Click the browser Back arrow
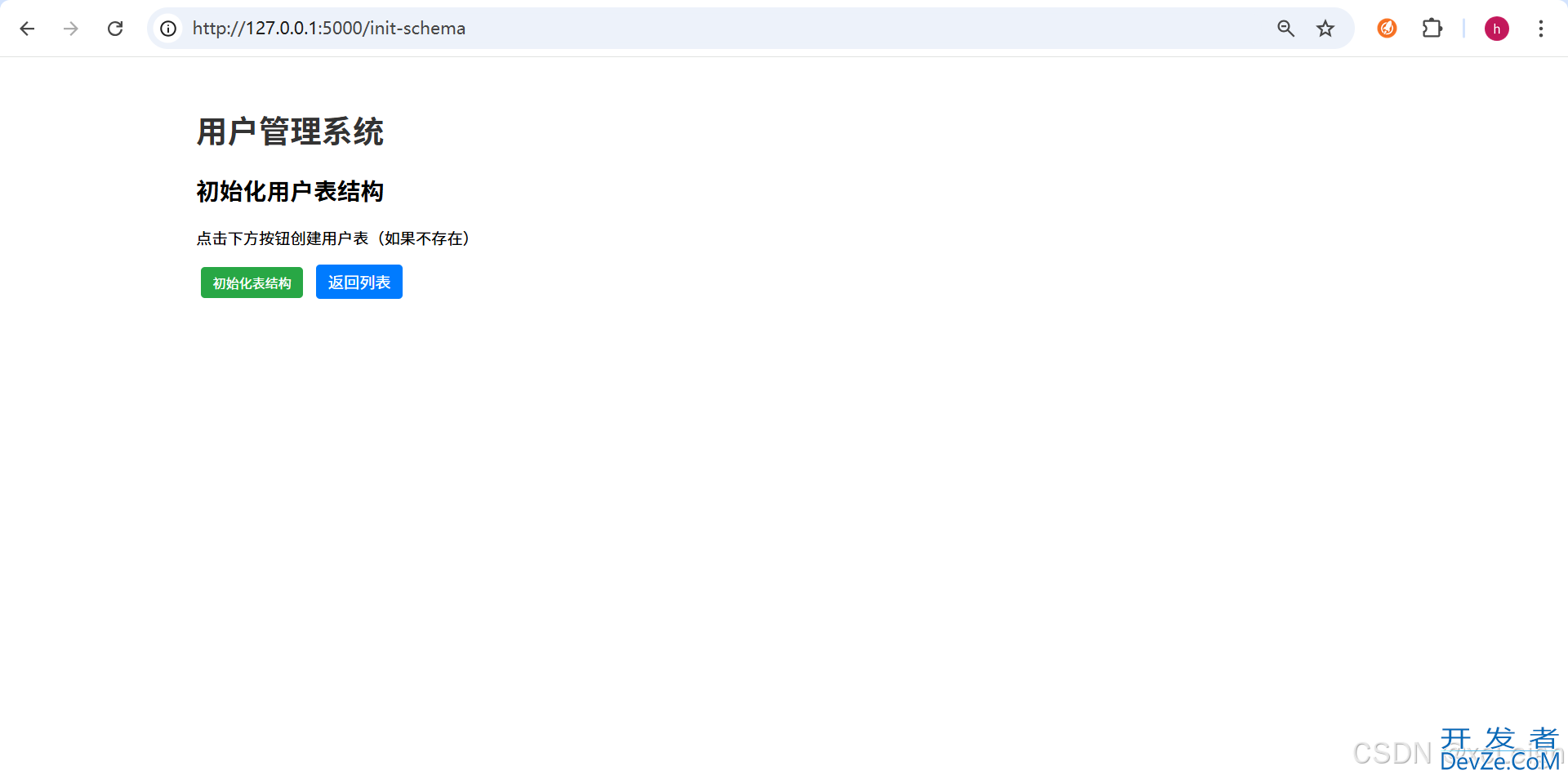The height and width of the screenshot is (779, 1568). (27, 29)
